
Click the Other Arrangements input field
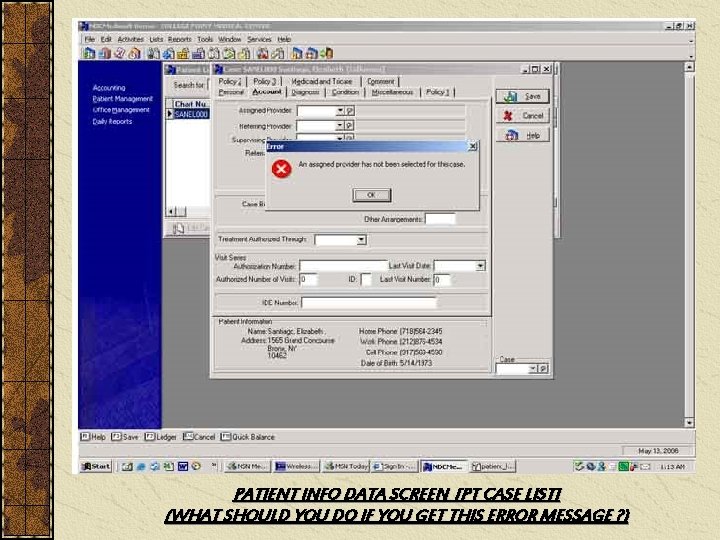click(440, 219)
